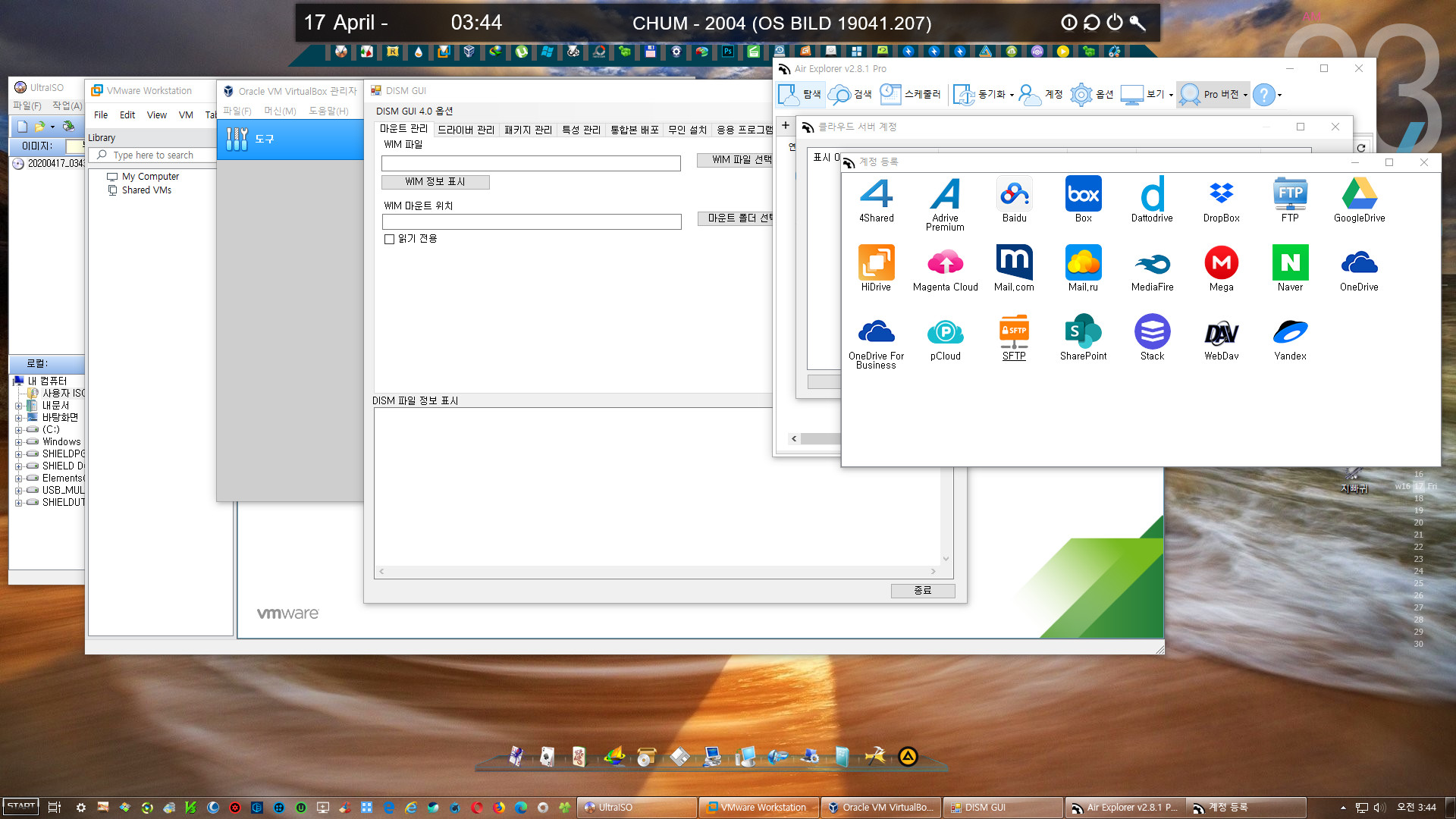Switch to 통합본 배포 tab
Screen dimensions: 1456x819
pyautogui.click(x=635, y=130)
